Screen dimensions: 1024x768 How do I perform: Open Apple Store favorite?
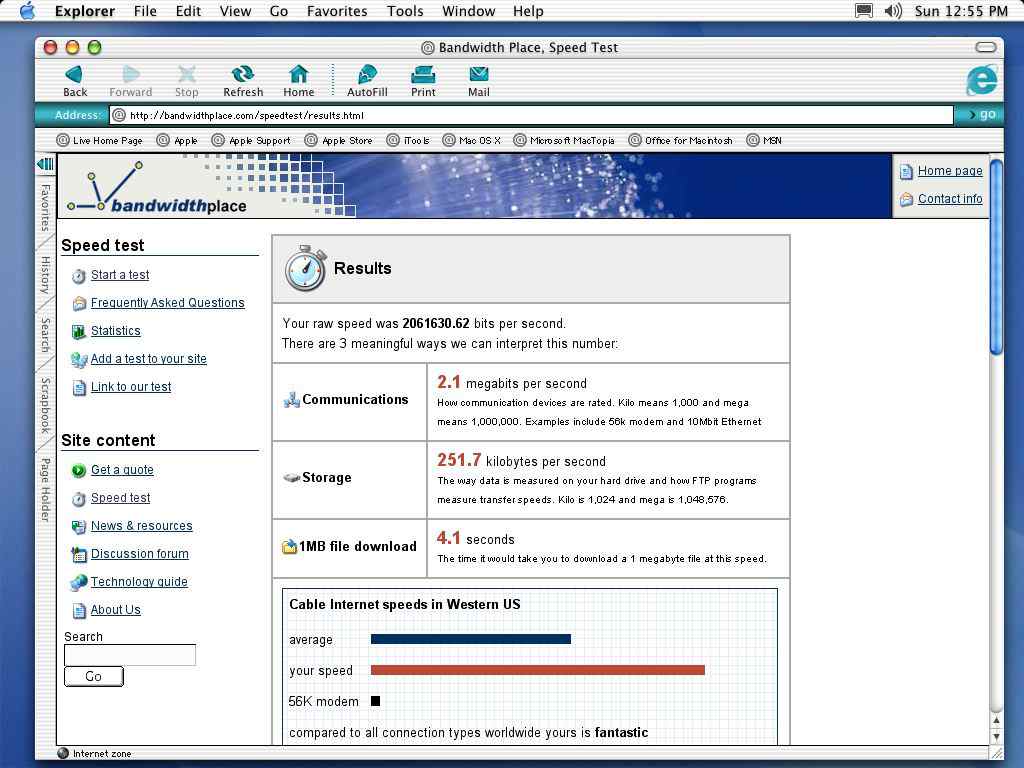click(339, 140)
